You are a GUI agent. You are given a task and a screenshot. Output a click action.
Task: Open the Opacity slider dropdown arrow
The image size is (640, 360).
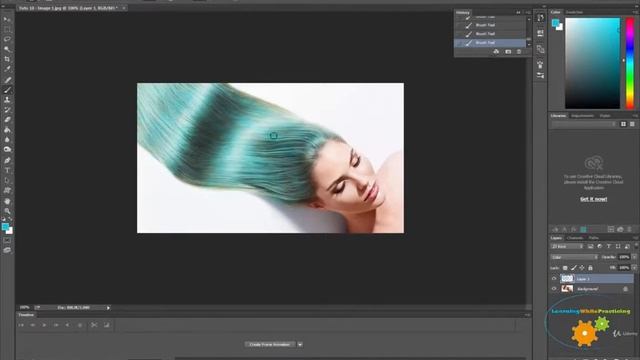pyautogui.click(x=634, y=257)
